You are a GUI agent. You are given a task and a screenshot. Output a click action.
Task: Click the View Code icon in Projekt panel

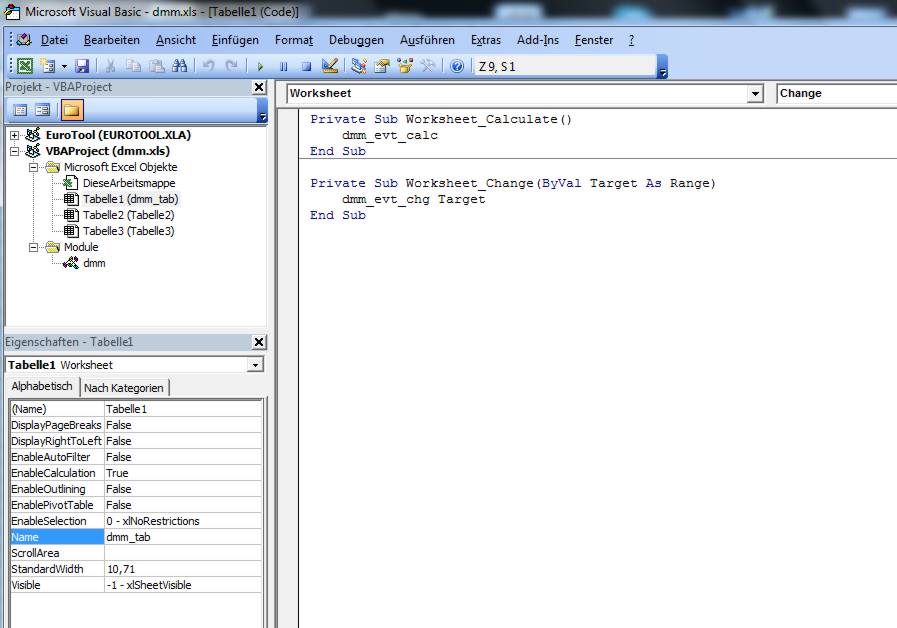point(20,110)
